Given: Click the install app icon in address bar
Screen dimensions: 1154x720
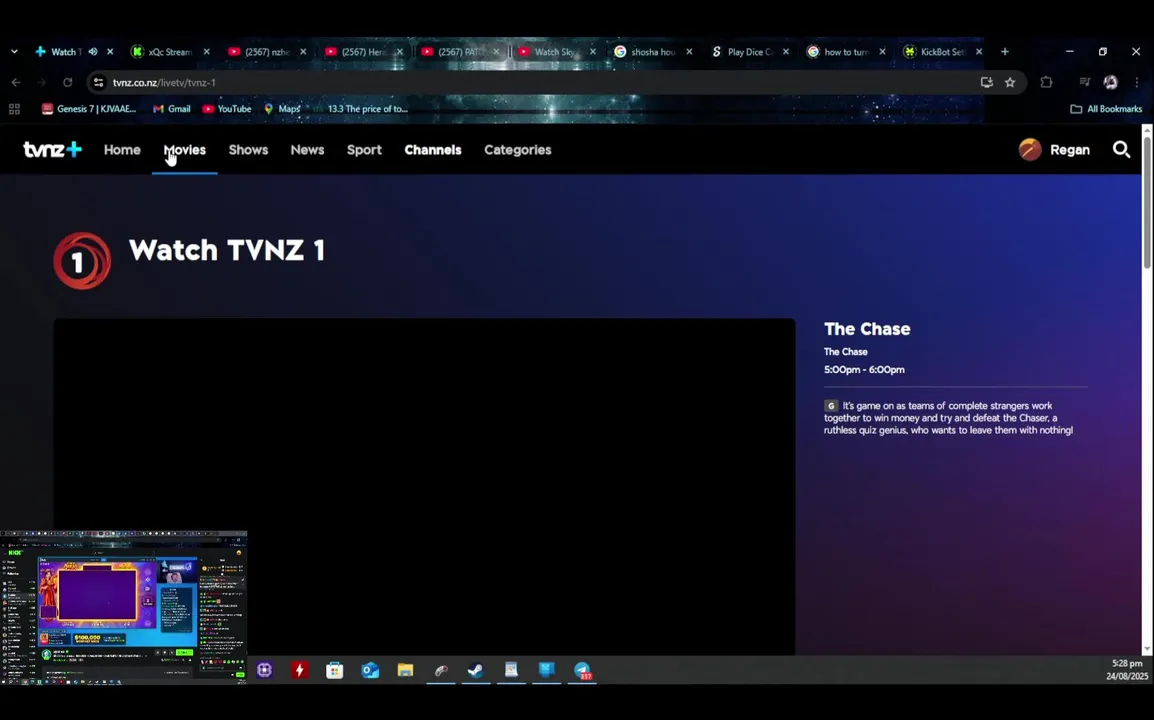Looking at the screenshot, I should (x=986, y=82).
